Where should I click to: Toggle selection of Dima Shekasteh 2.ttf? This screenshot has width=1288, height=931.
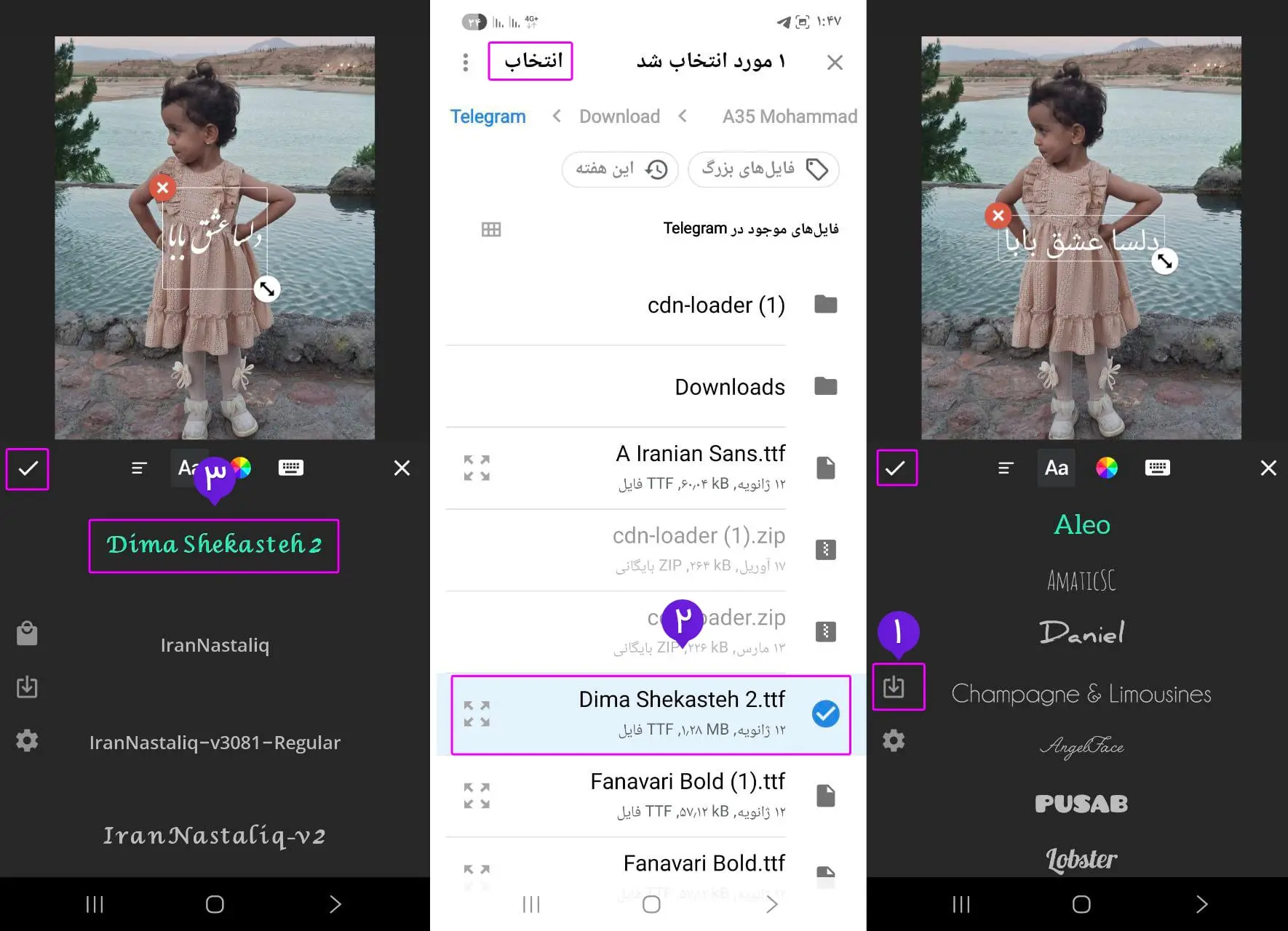pyautogui.click(x=825, y=714)
